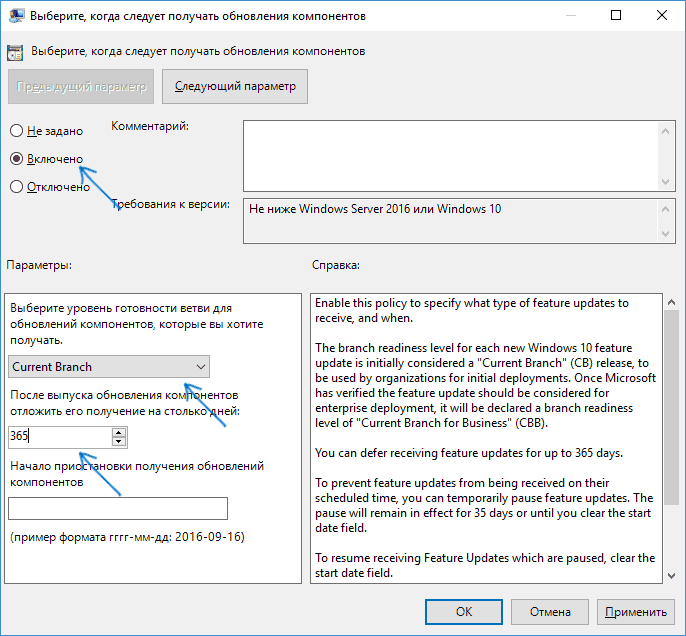Open the 'Current Branch' dropdown
Image resolution: width=686 pixels, height=636 pixels.
point(109,367)
